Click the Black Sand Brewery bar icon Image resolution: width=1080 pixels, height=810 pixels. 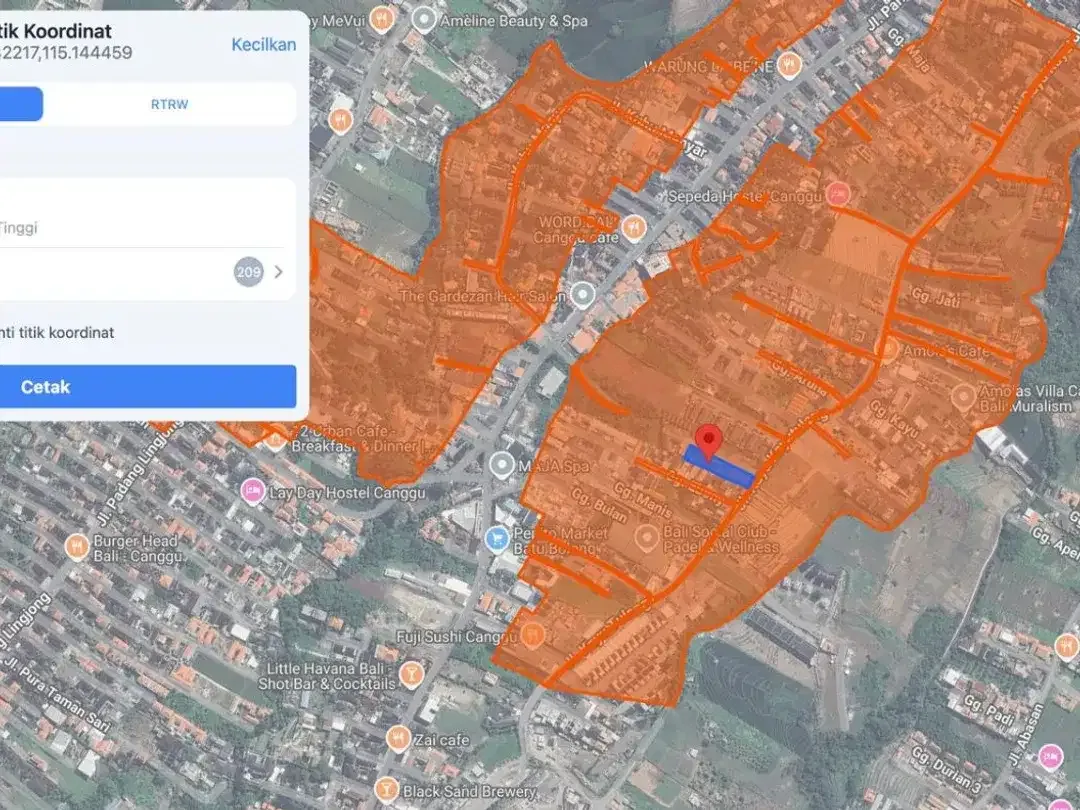click(x=386, y=789)
